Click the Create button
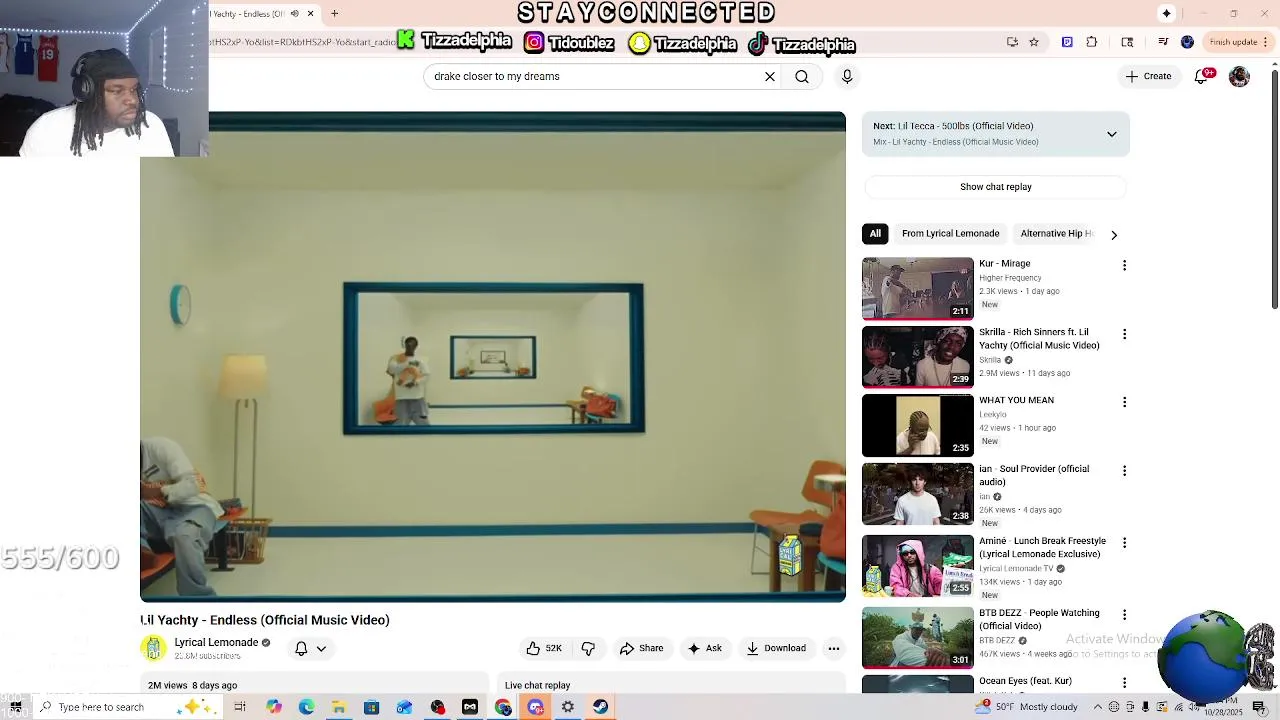 click(x=1148, y=76)
